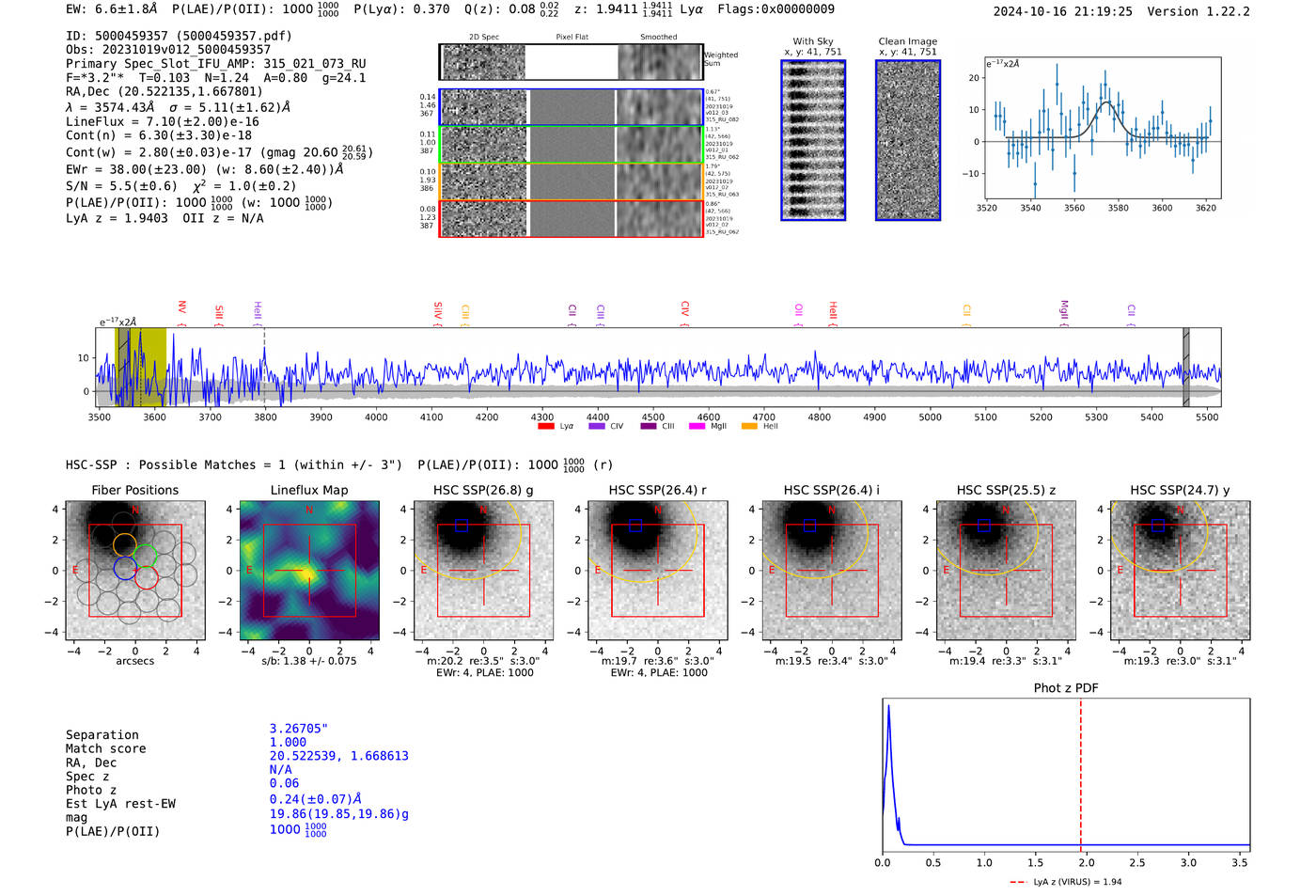The width and height of the screenshot is (1316, 896).
Task: Click the Phot z PDF plot
Action: (x=1066, y=775)
